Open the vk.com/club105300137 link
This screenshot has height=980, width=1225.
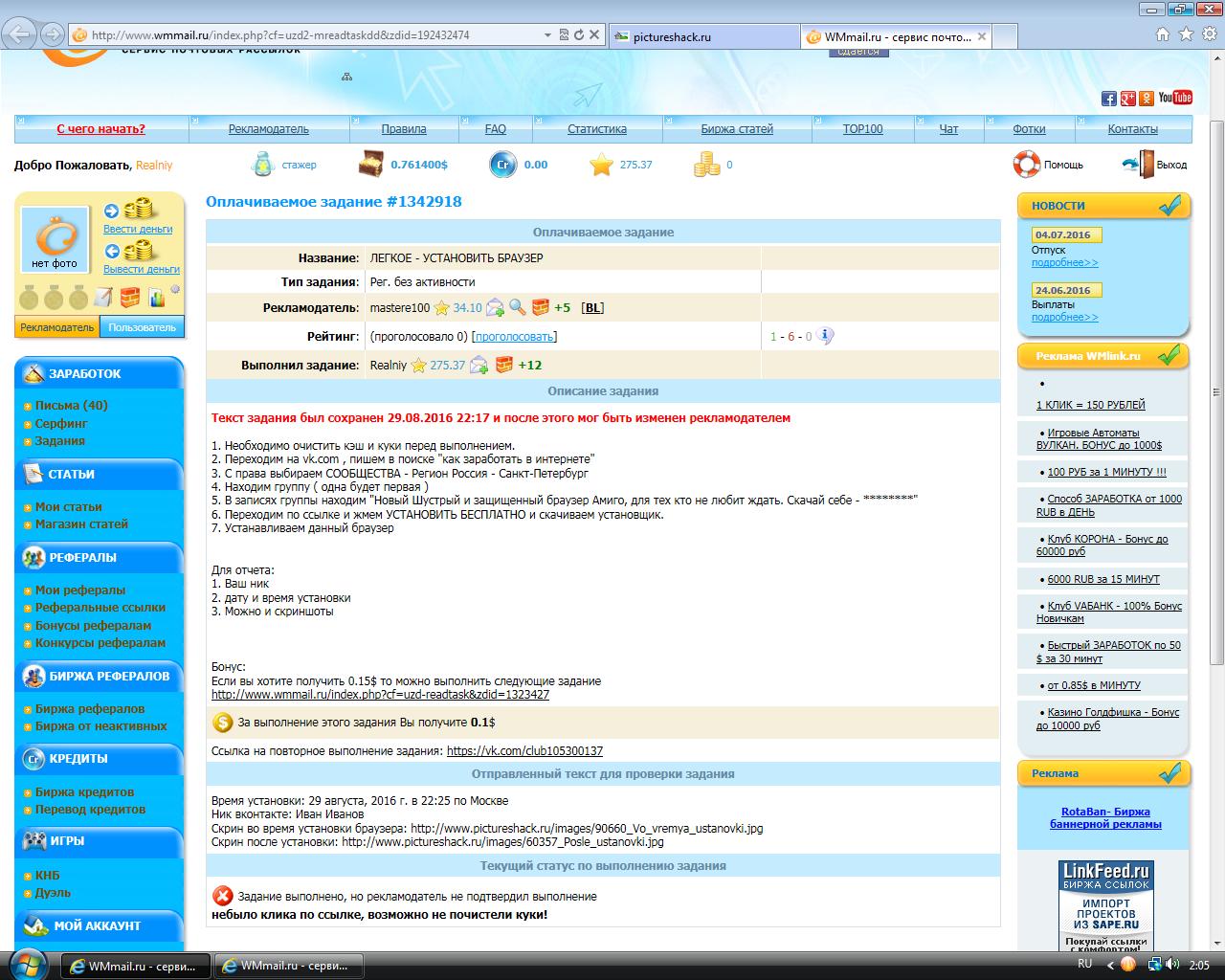coord(524,751)
